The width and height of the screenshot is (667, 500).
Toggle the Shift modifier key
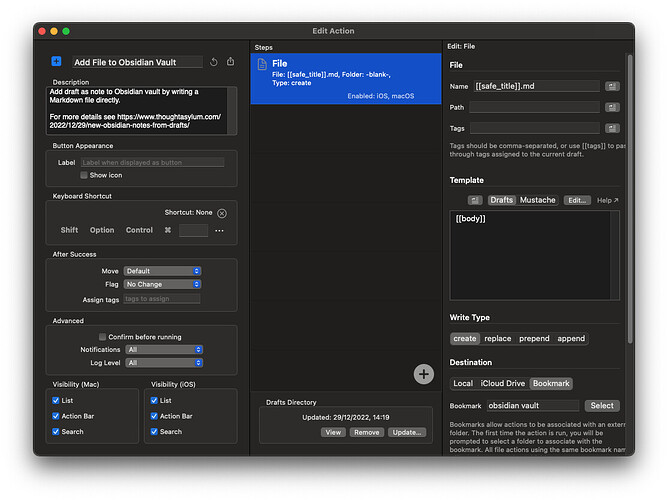coord(69,230)
